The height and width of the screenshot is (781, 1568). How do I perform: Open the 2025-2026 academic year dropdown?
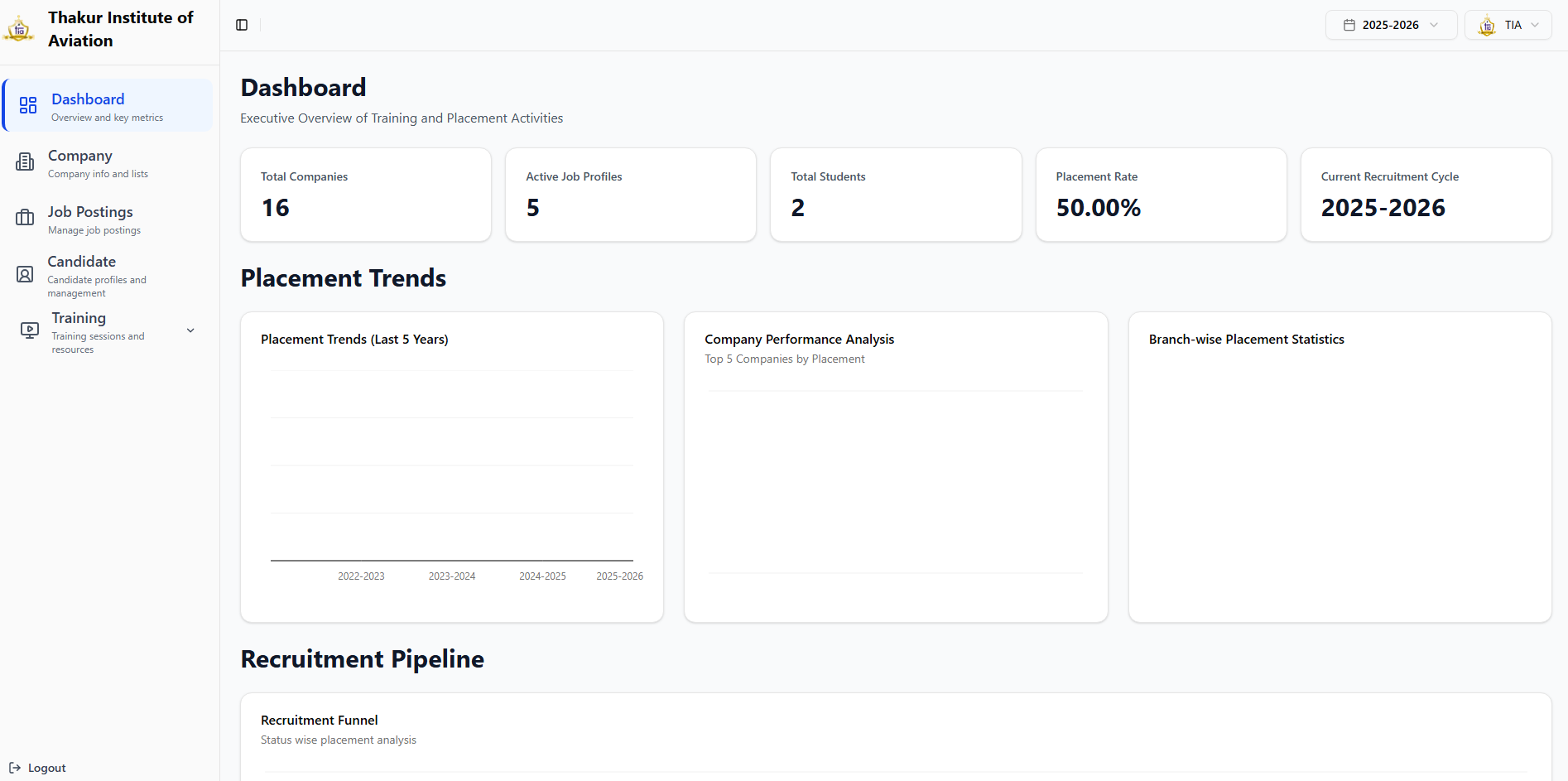1391,25
